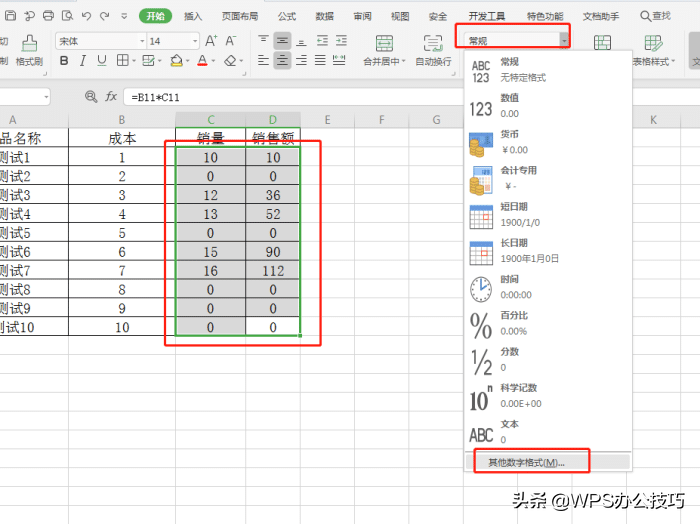Click the Print icon
Image resolution: width=700 pixels, height=524 pixels.
pos(48,16)
